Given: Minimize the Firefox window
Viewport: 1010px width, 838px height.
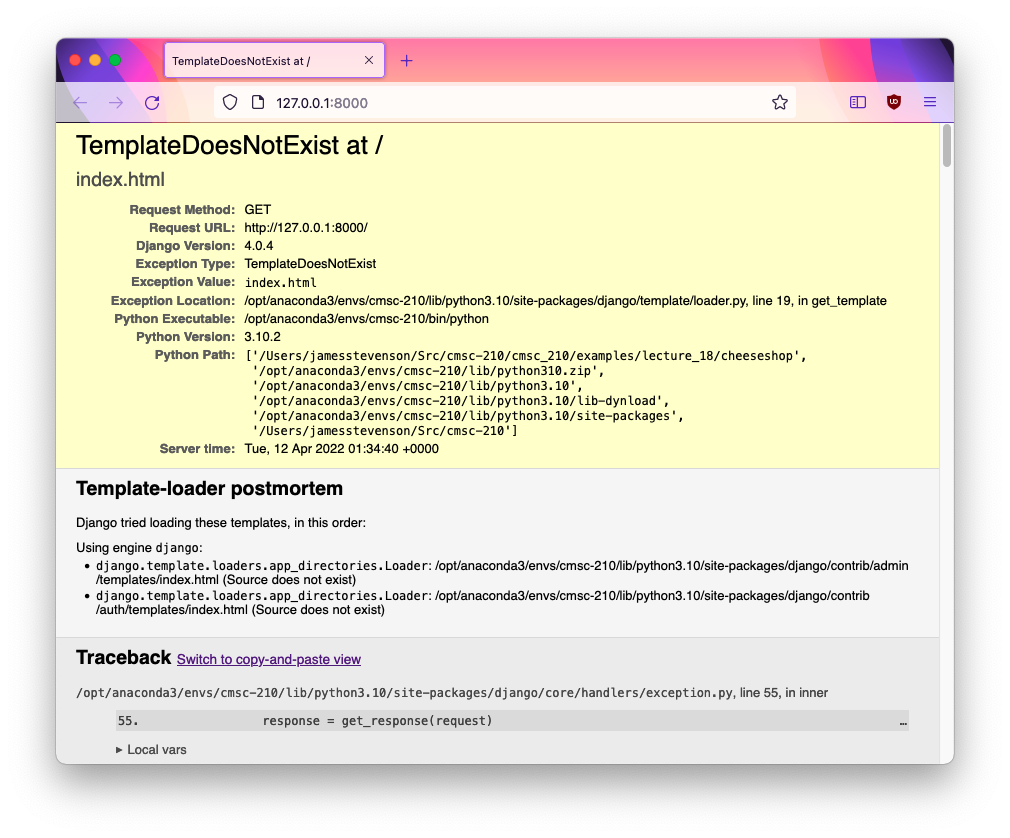Looking at the screenshot, I should [95, 60].
